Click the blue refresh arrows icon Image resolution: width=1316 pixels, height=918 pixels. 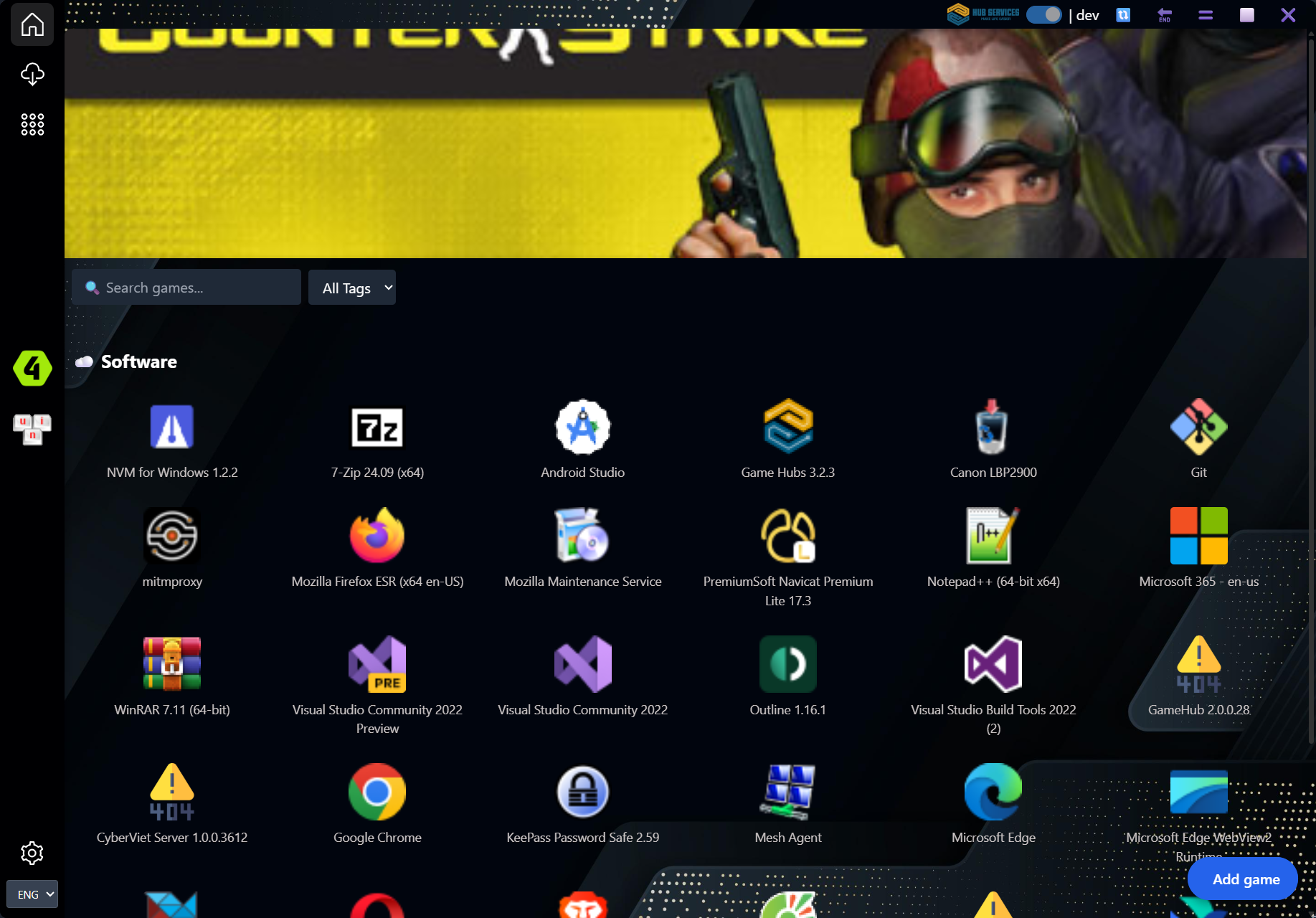(x=1123, y=15)
